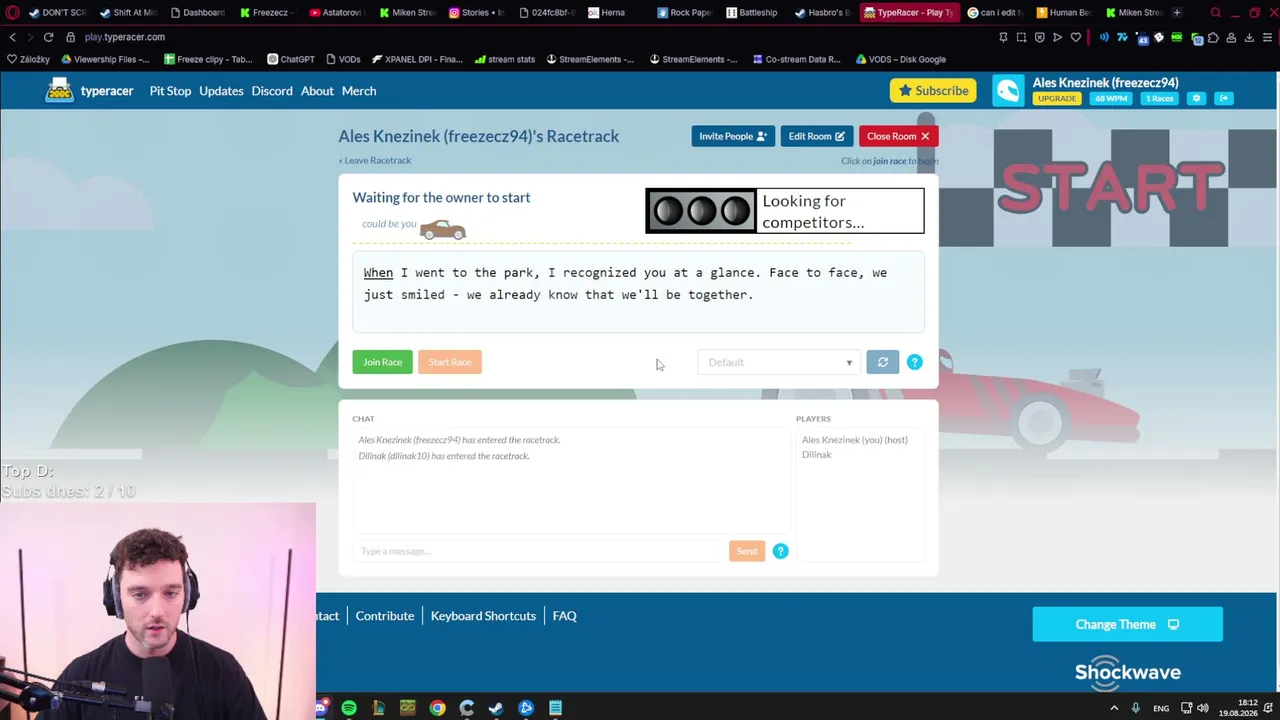
Task: Open the About page
Action: 317,91
